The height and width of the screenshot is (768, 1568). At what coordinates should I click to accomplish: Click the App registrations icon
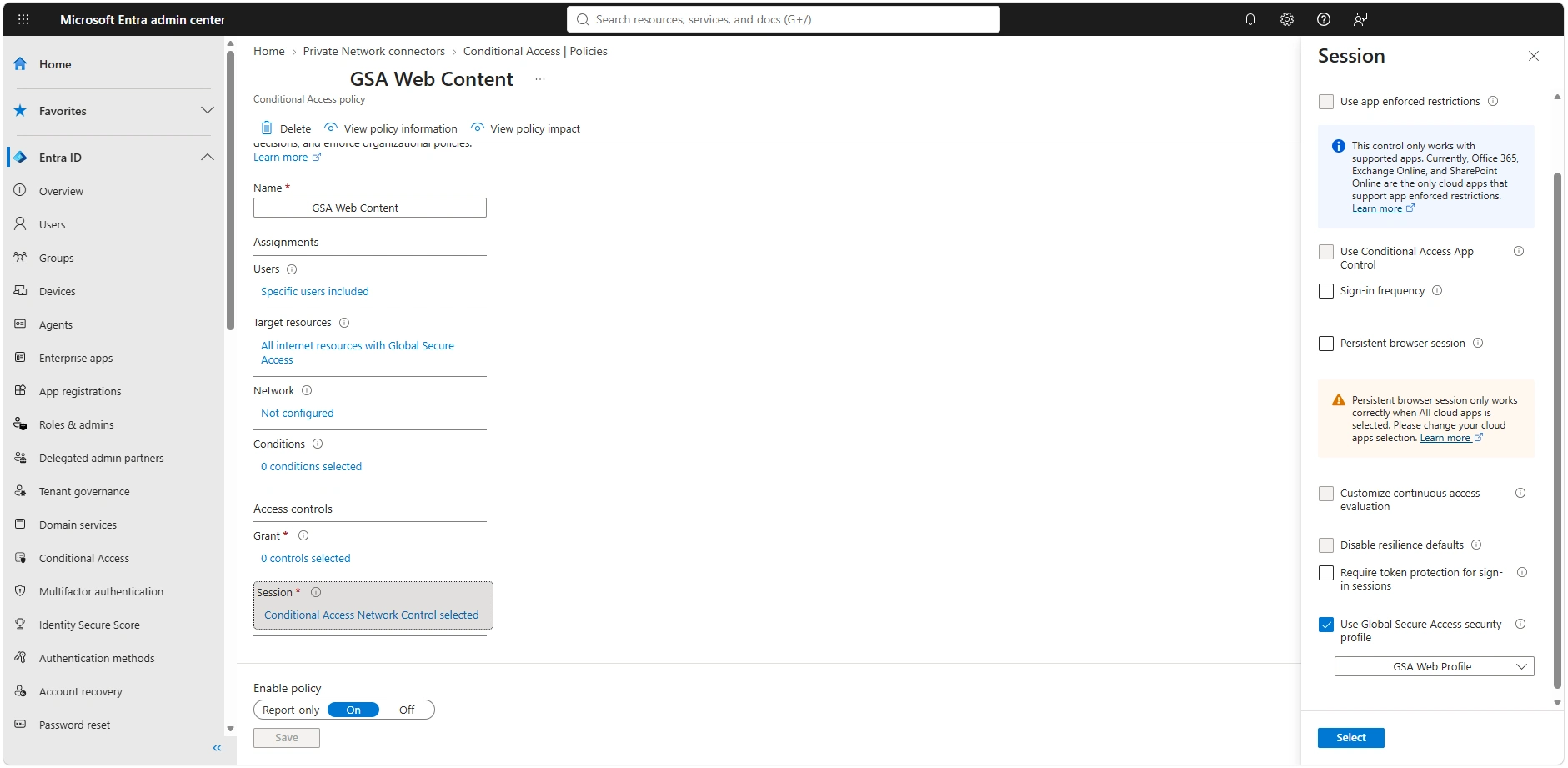[x=21, y=391]
